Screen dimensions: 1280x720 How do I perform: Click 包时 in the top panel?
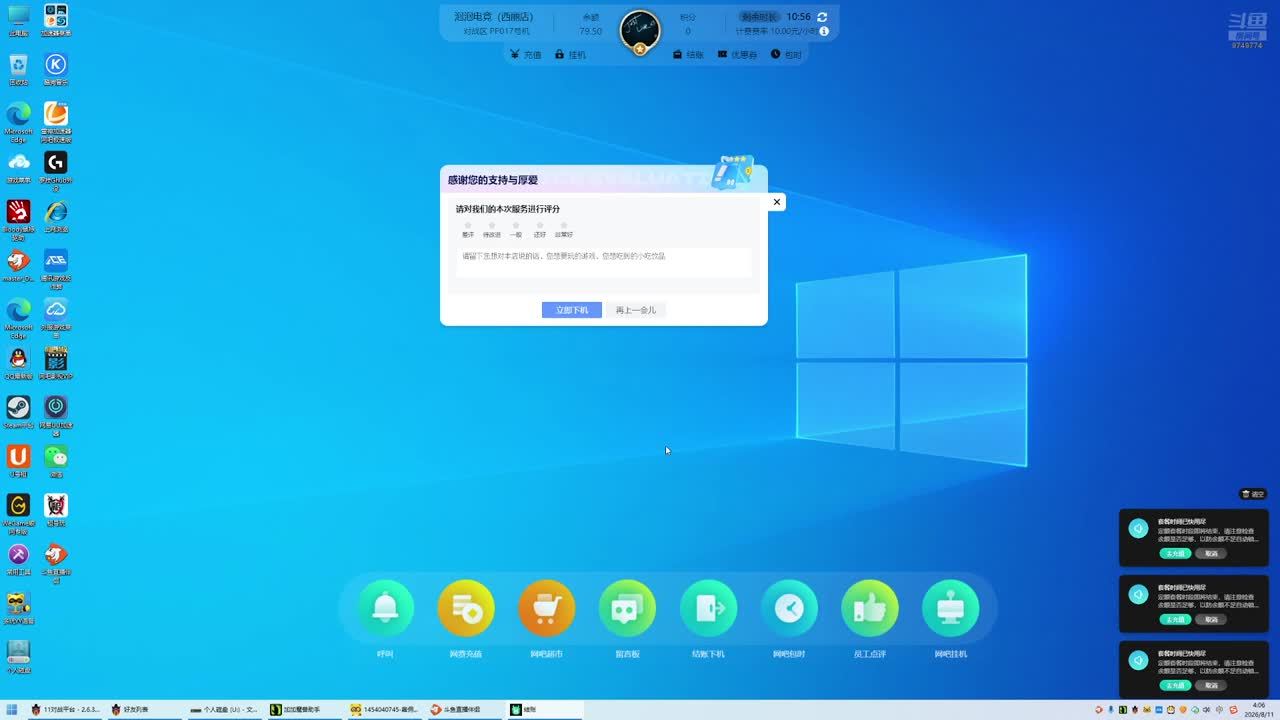click(787, 55)
